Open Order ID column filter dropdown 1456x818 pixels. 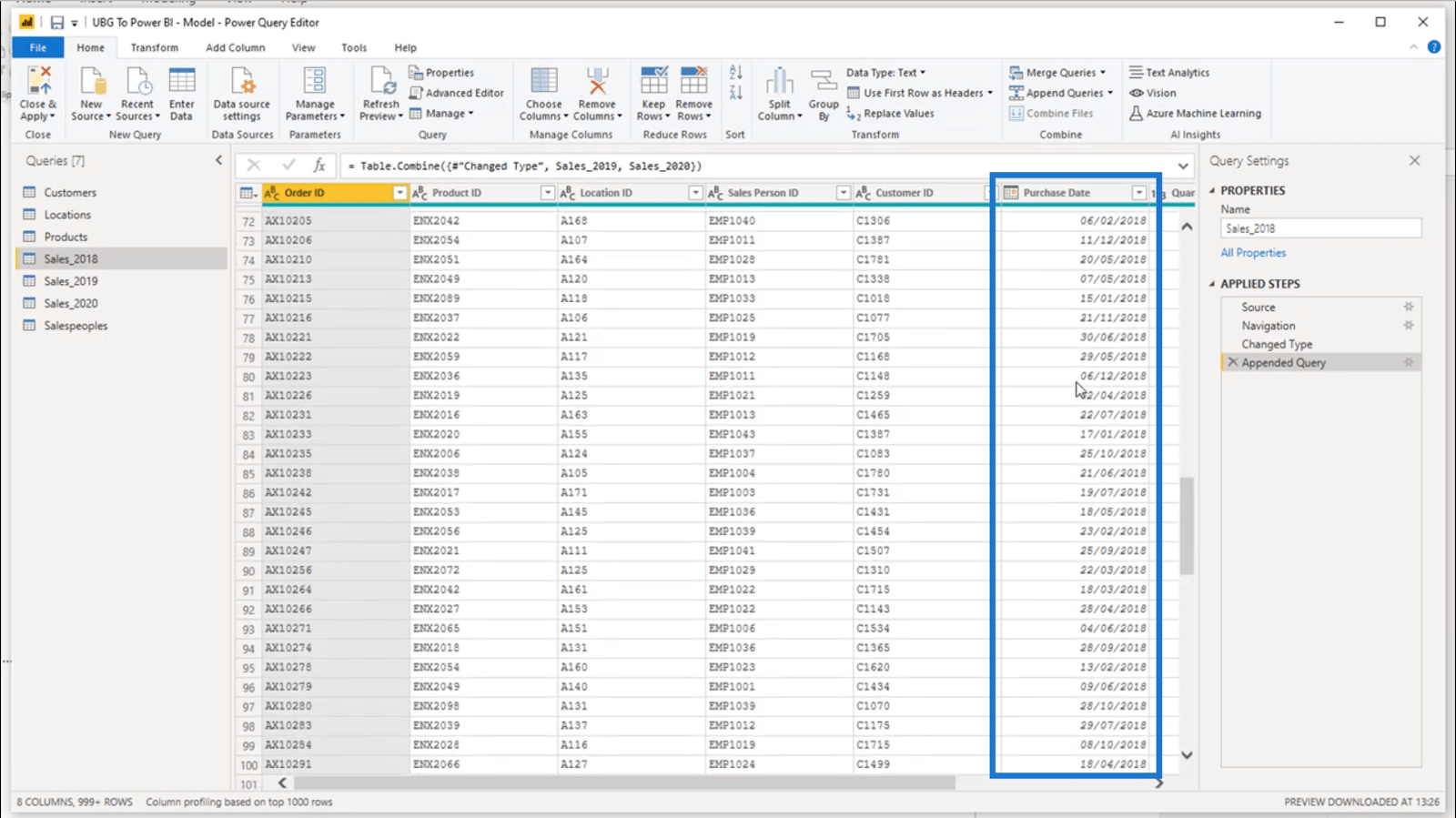click(399, 193)
